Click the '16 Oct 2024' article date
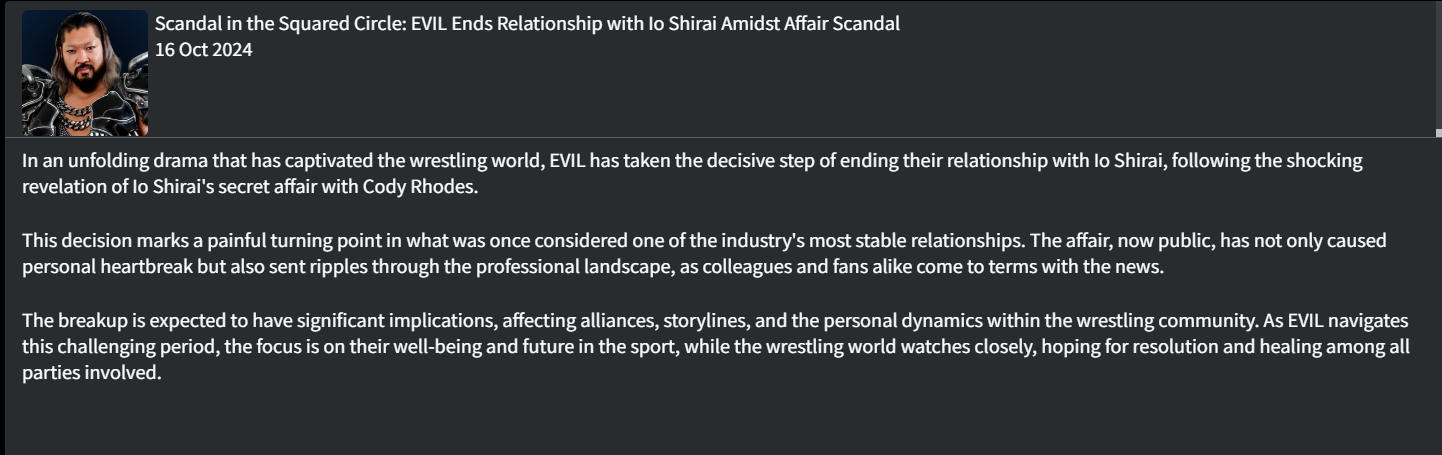The height and width of the screenshot is (455, 1442). [x=203, y=50]
